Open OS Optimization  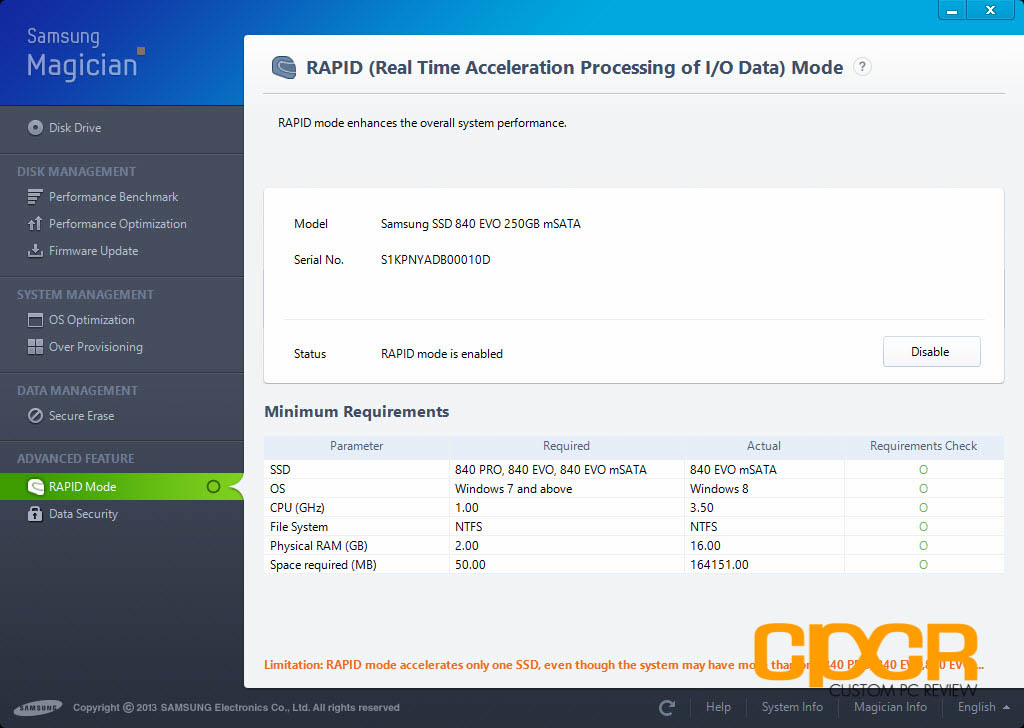pos(91,320)
